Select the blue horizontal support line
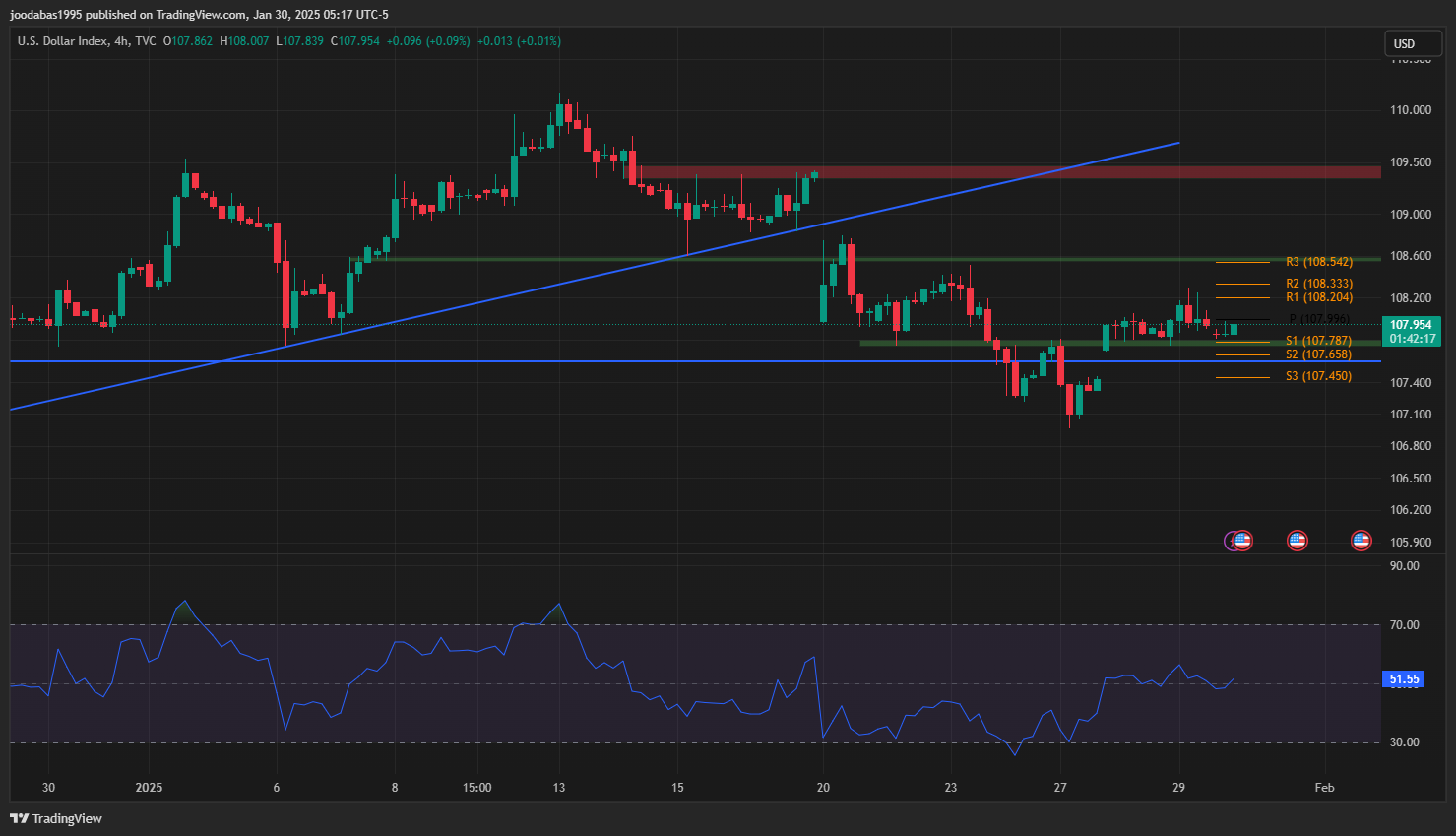 coord(695,361)
